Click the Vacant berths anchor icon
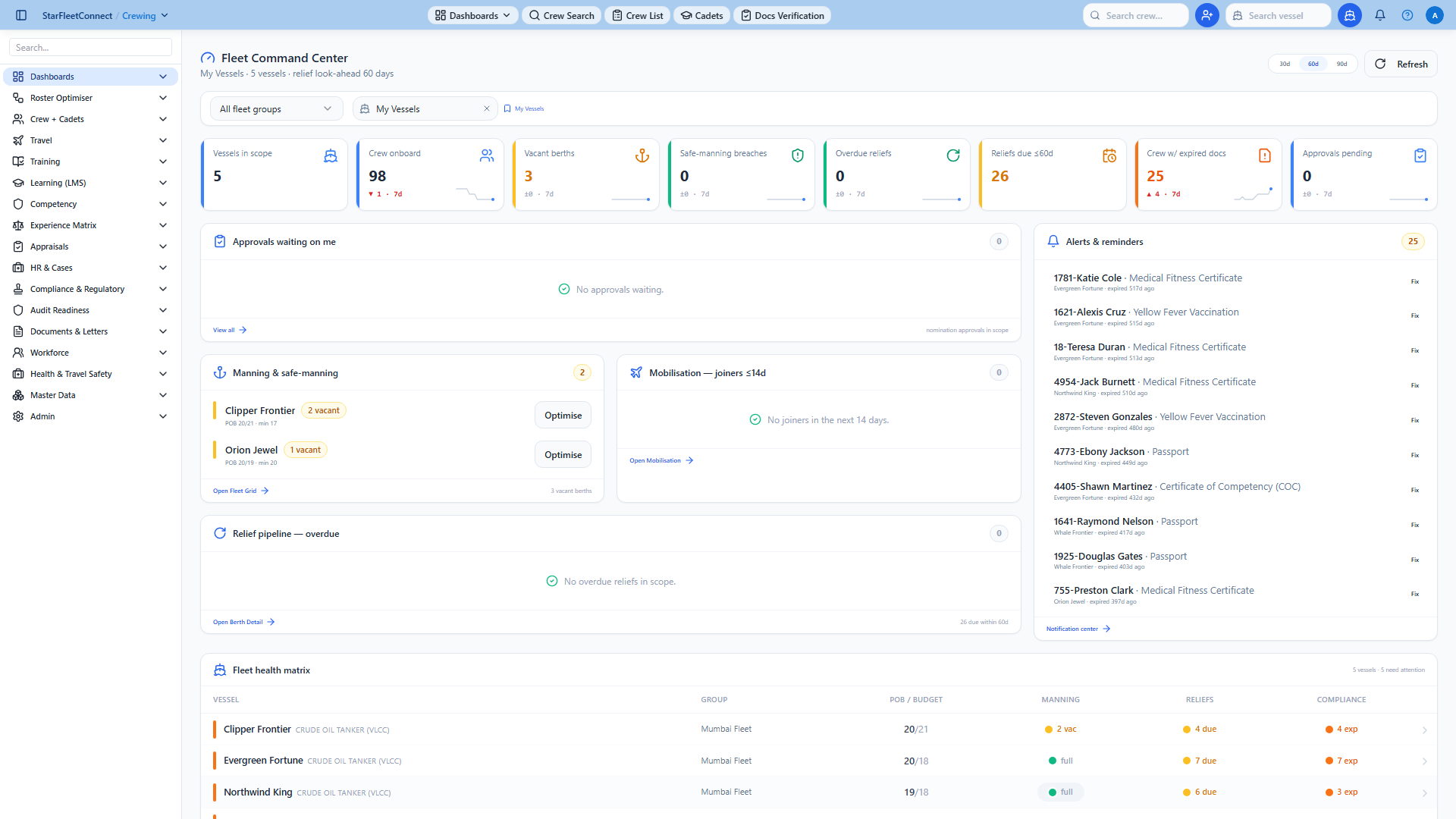The image size is (1456, 819). coord(642,155)
